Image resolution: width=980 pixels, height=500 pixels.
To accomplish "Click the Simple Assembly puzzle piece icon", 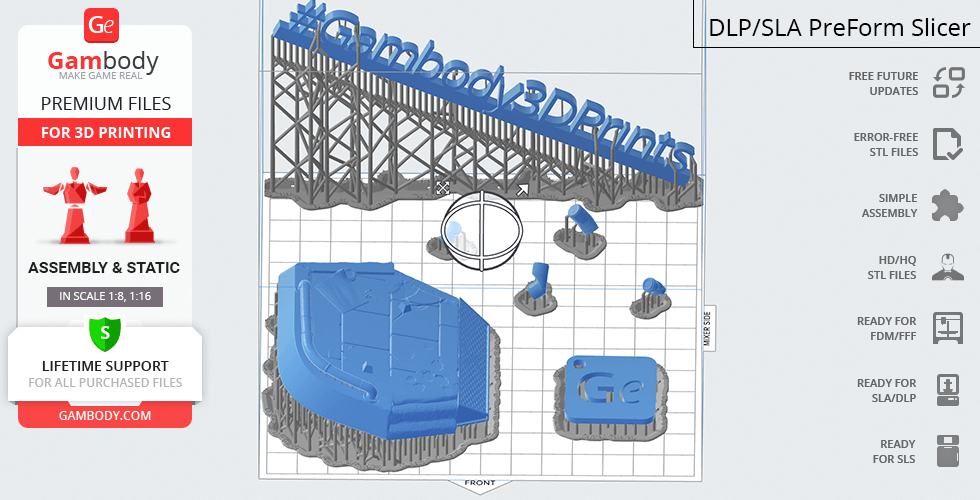I will [x=947, y=205].
